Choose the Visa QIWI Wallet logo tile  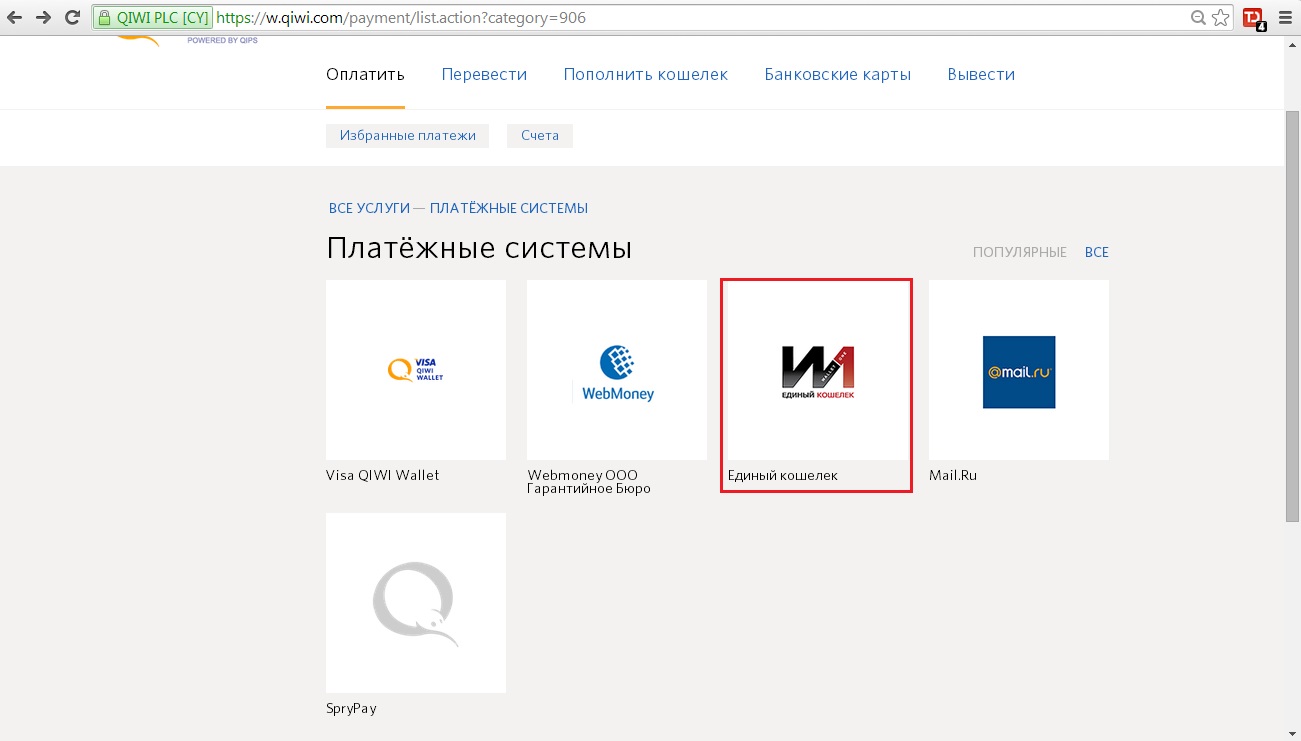coord(416,370)
